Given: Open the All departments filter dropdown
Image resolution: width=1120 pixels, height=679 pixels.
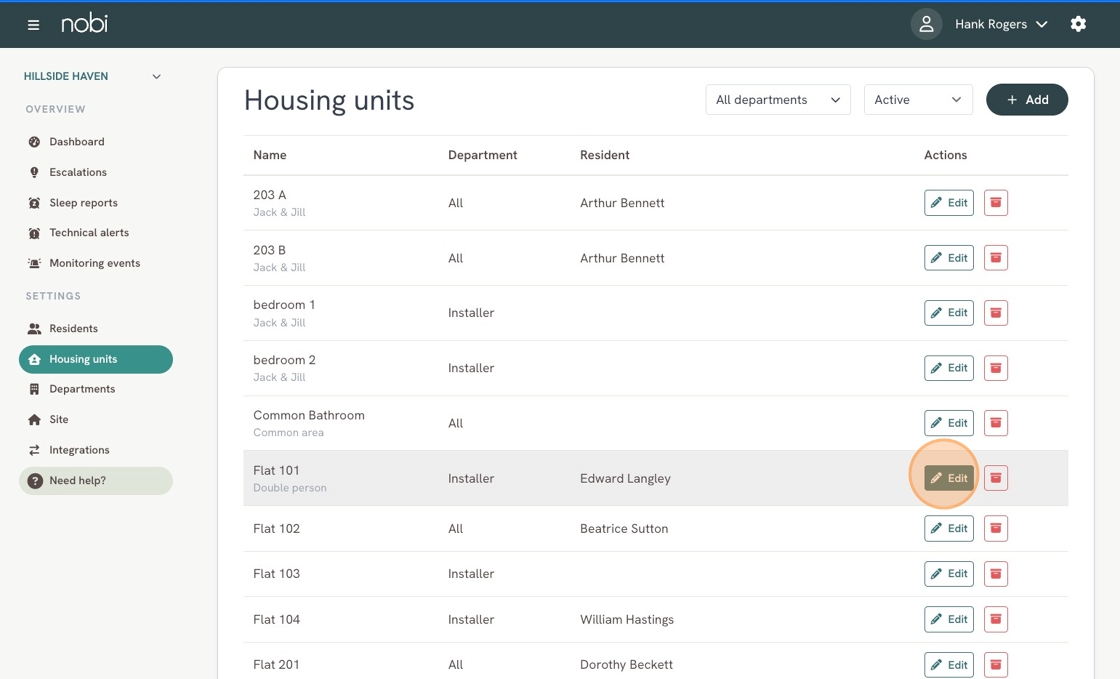Looking at the screenshot, I should (x=778, y=100).
